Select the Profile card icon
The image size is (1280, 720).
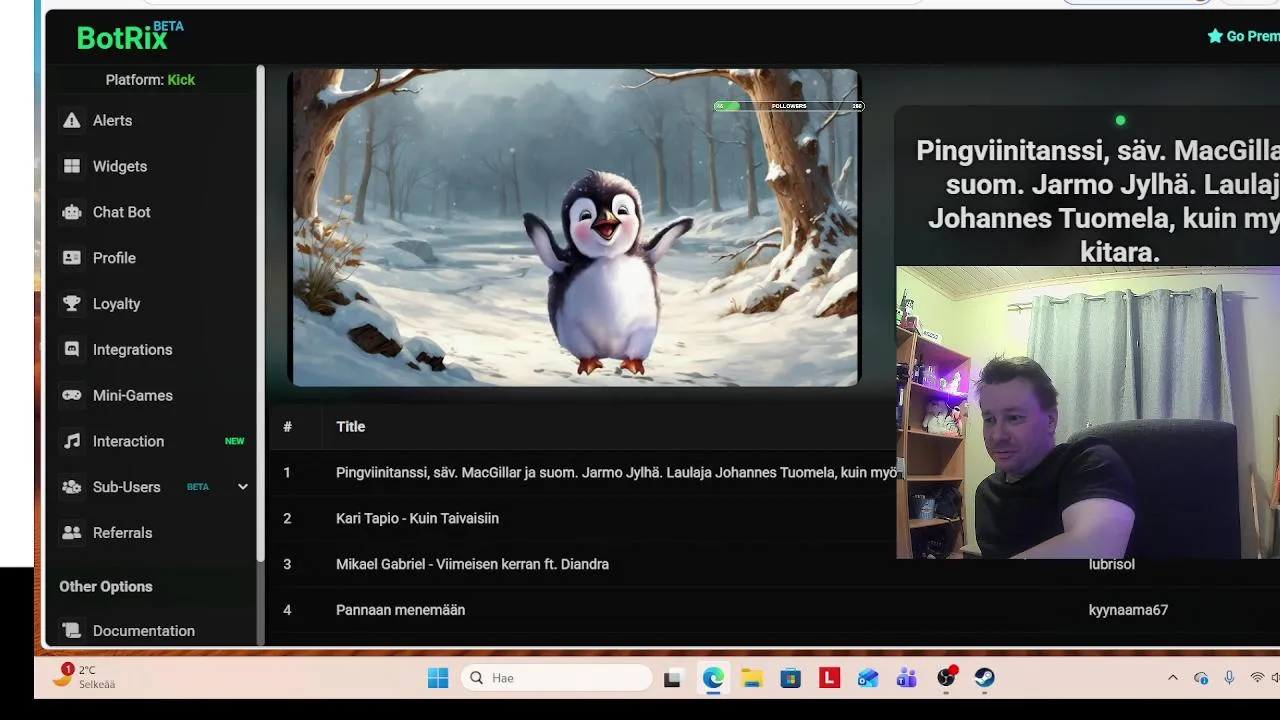72,258
